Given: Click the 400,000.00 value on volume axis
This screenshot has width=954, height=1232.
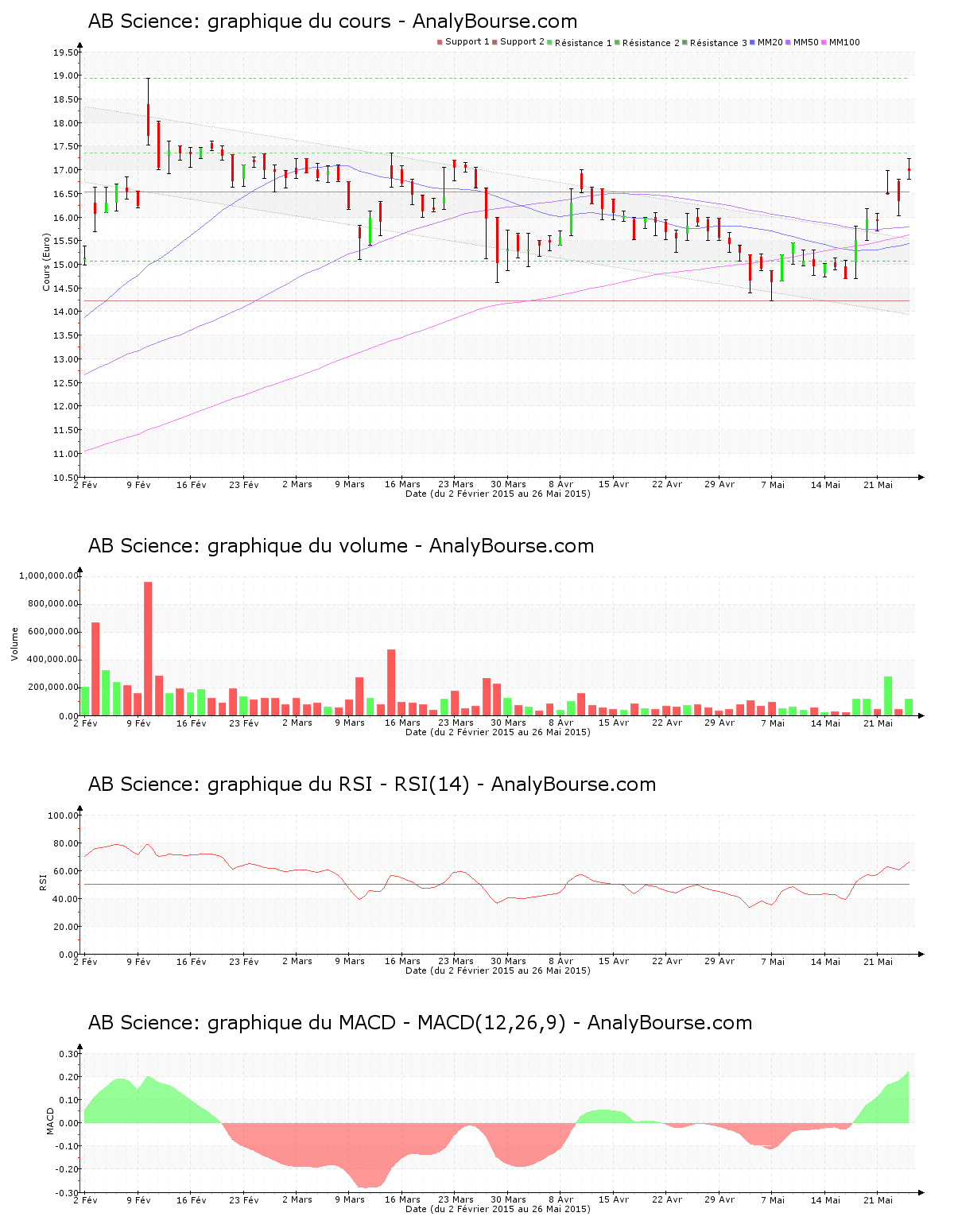Looking at the screenshot, I should [x=51, y=660].
